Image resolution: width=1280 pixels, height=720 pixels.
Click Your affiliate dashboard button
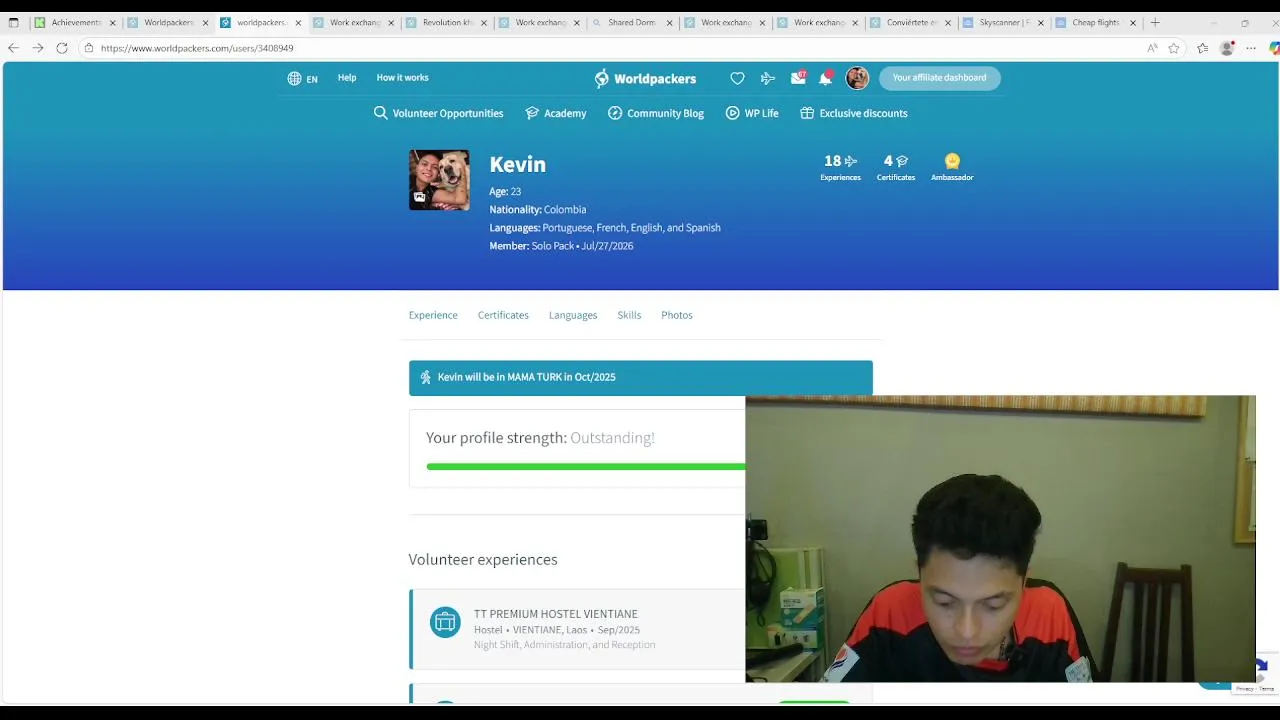[939, 78]
